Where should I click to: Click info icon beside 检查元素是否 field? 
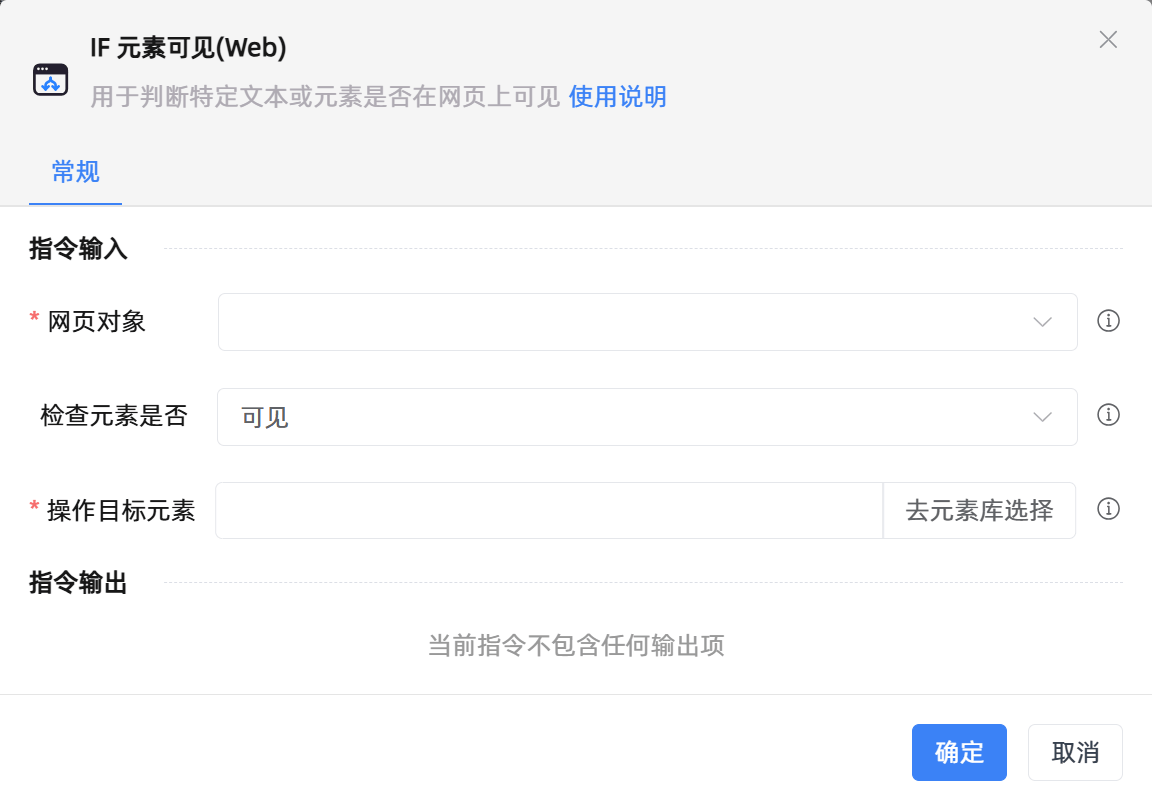1108,415
